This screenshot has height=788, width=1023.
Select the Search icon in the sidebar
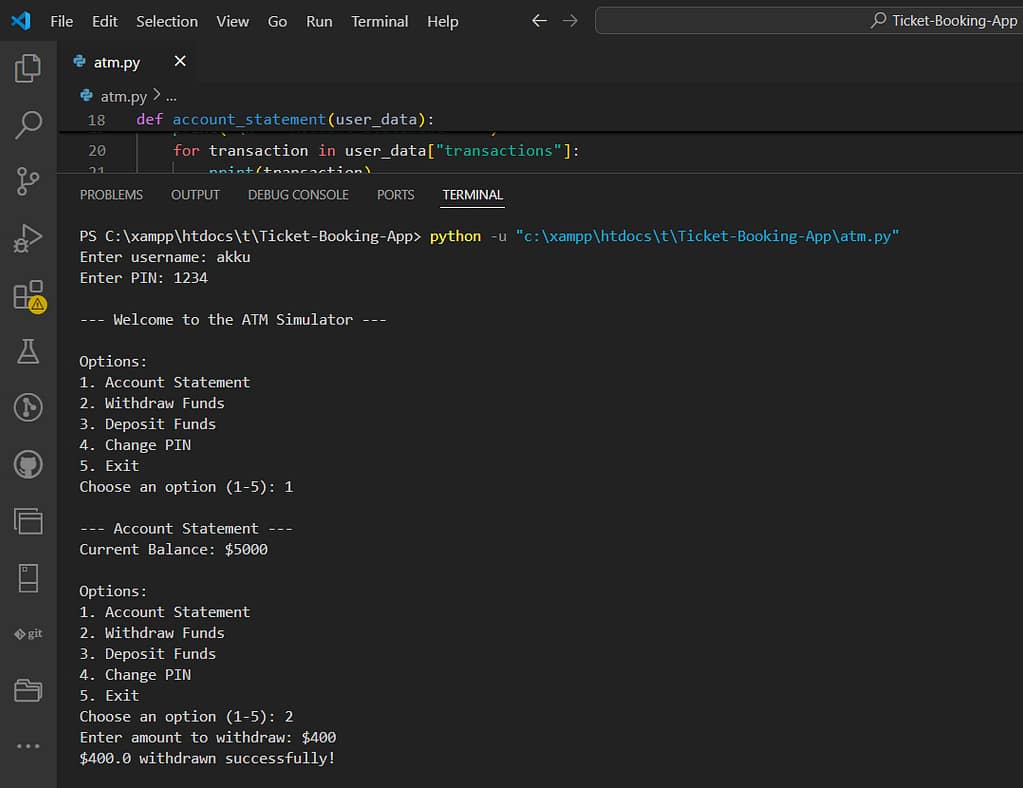27,124
